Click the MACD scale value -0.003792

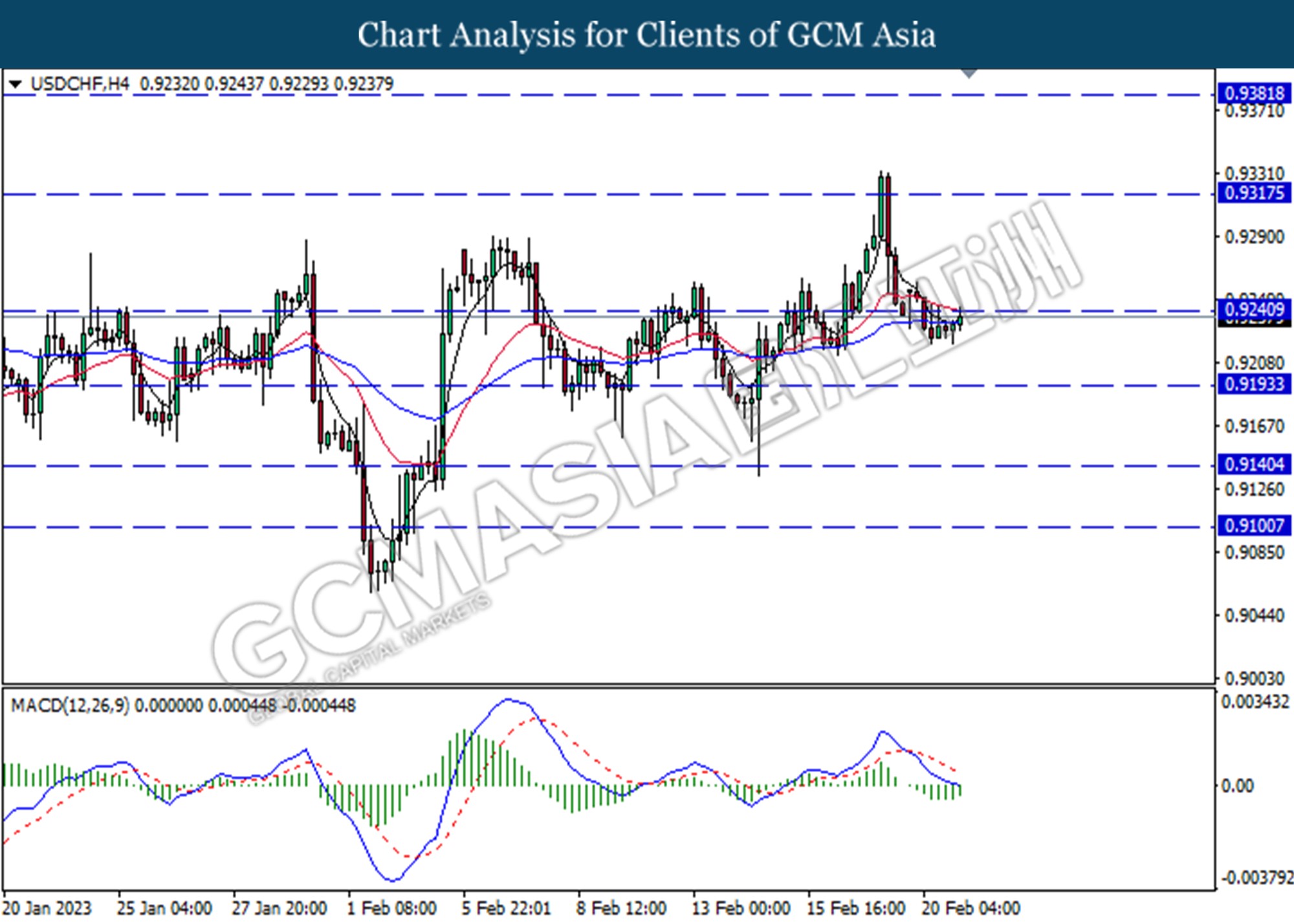click(1256, 878)
